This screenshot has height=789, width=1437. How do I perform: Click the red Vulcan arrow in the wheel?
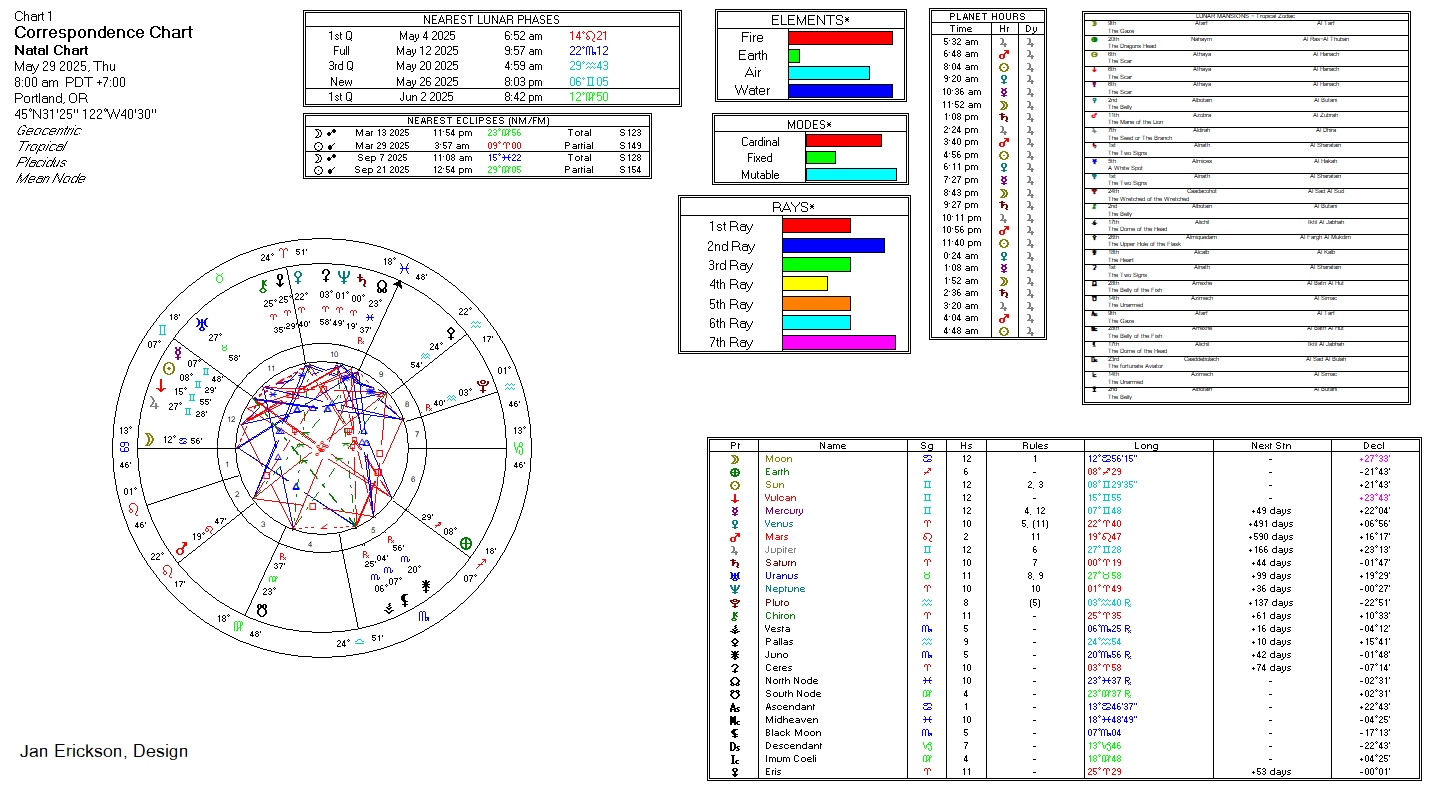click(x=160, y=386)
